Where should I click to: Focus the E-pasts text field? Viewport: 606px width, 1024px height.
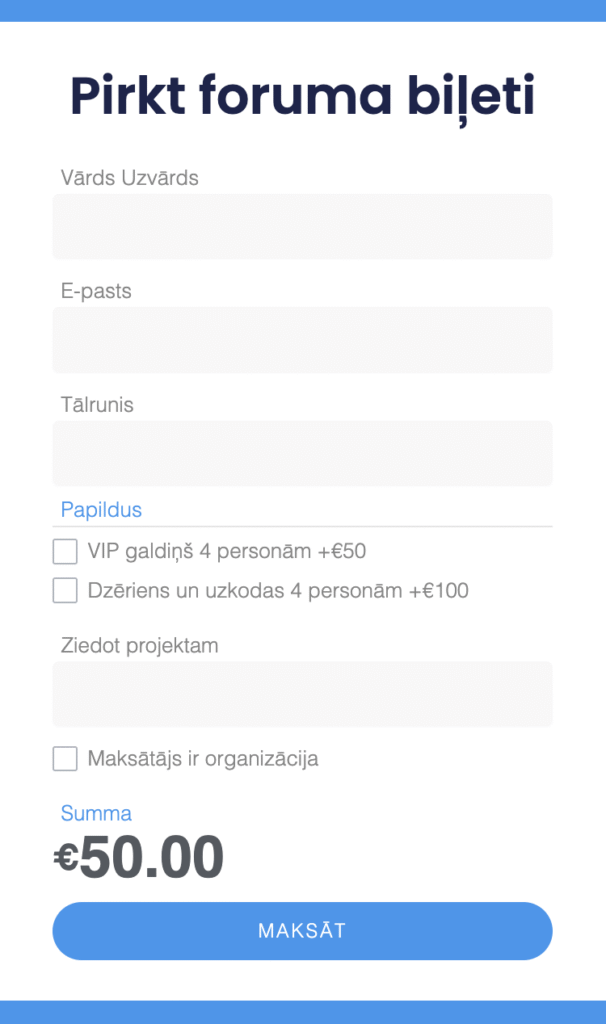302,340
